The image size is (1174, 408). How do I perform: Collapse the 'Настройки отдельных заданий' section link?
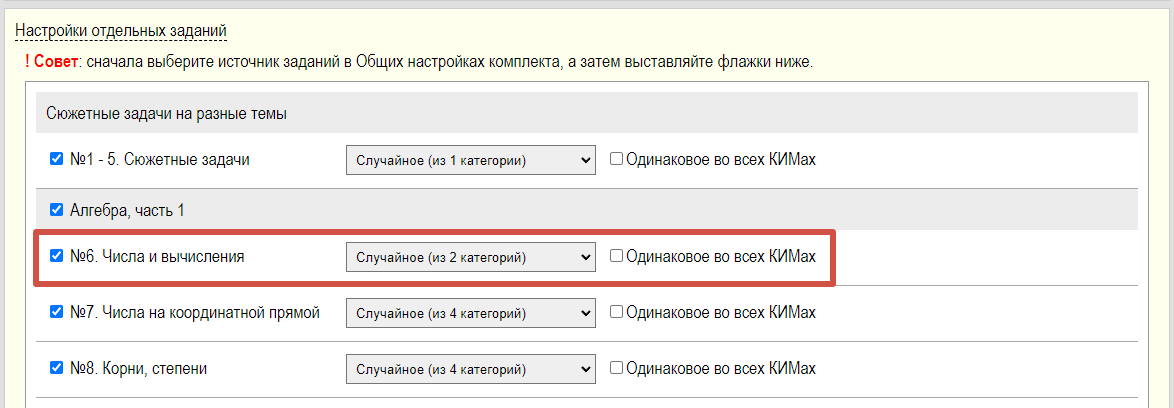point(121,31)
